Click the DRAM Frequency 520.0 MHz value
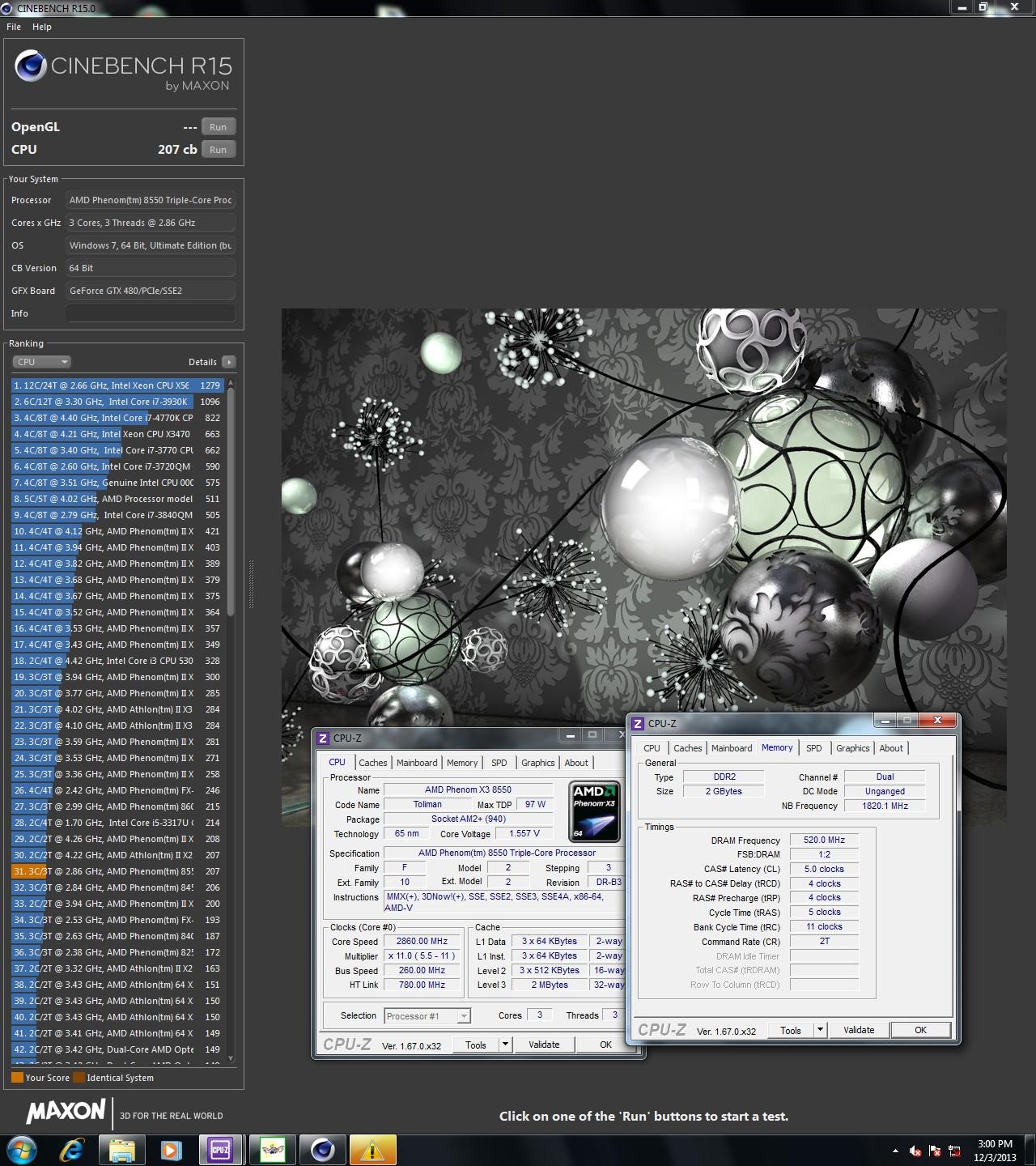Viewport: 1036px width, 1166px height. (x=824, y=840)
